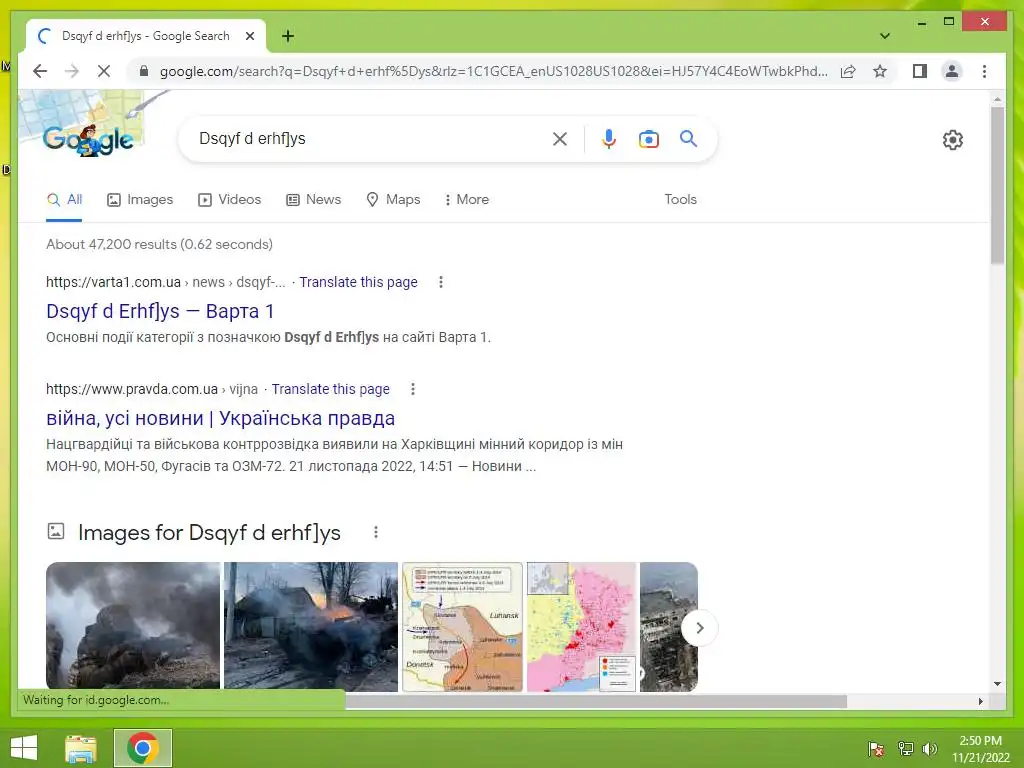This screenshot has width=1024, height=768.
Task: Click the scrollbar down arrow
Action: pyautogui.click(x=997, y=684)
